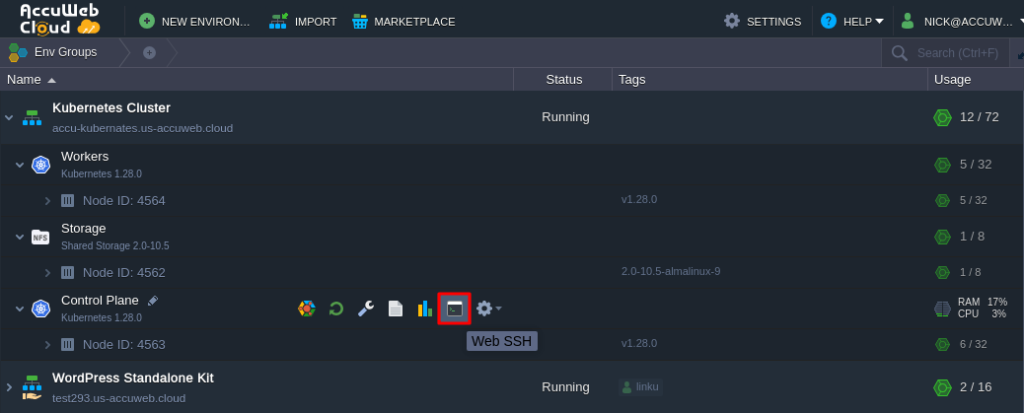Open Control Plane gear additional options dropdown
The image size is (1024, 413).
[x=488, y=309]
